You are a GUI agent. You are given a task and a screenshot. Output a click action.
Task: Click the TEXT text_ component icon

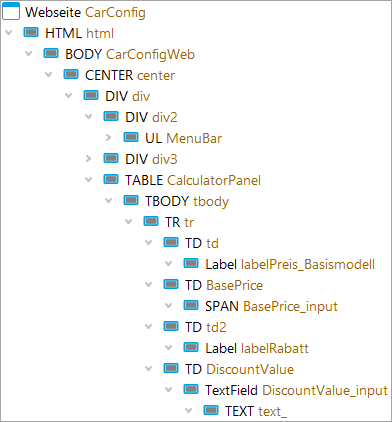211,410
